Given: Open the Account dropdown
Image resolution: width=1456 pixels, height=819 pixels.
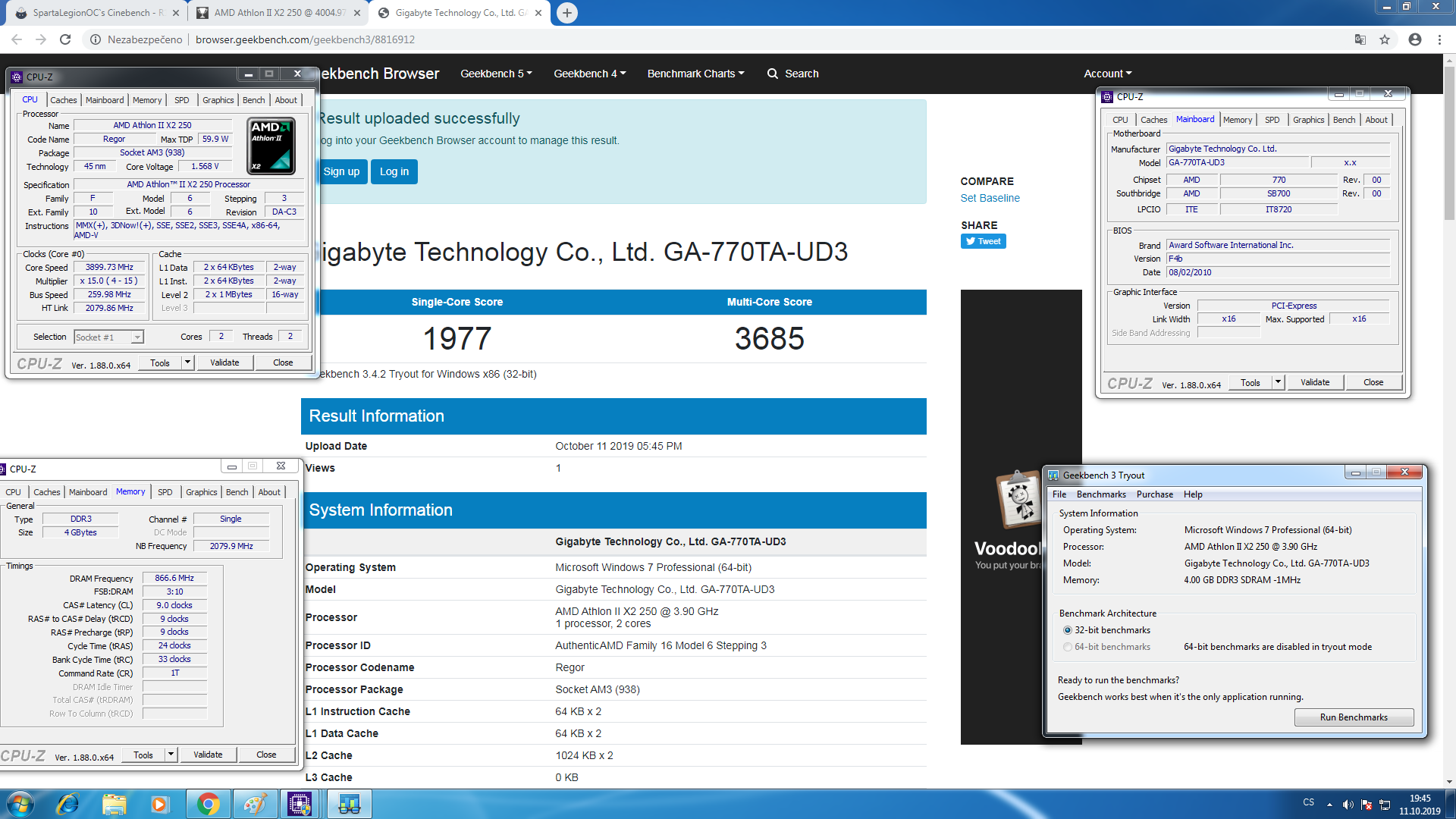Looking at the screenshot, I should [x=1107, y=74].
